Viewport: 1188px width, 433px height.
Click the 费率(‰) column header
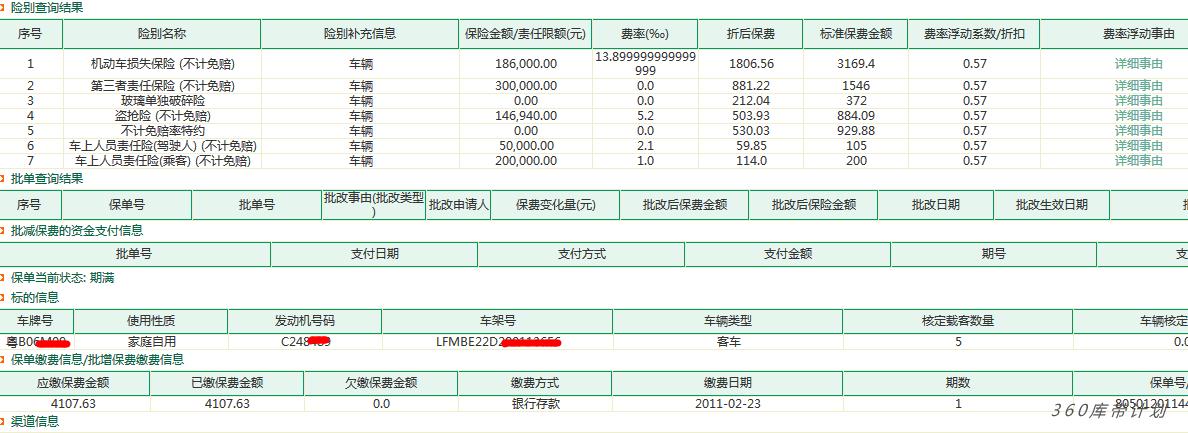pyautogui.click(x=645, y=34)
